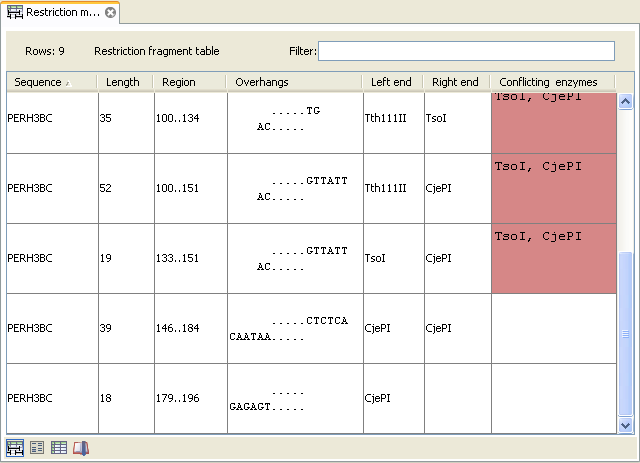
Task: Click red conflicting enzymes cell in row 133..151
Action: tap(554, 258)
